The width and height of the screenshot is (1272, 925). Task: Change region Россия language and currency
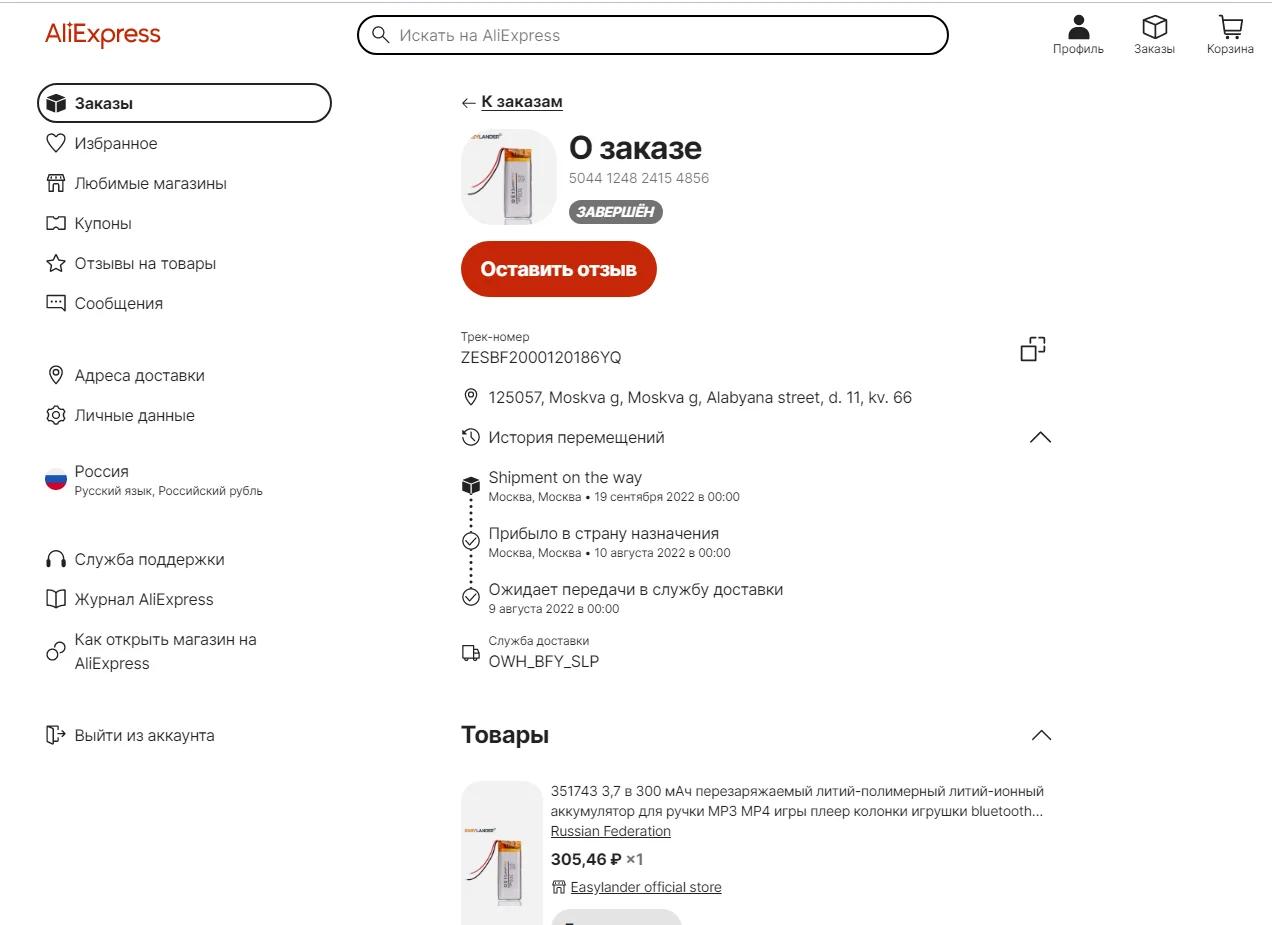click(x=154, y=480)
